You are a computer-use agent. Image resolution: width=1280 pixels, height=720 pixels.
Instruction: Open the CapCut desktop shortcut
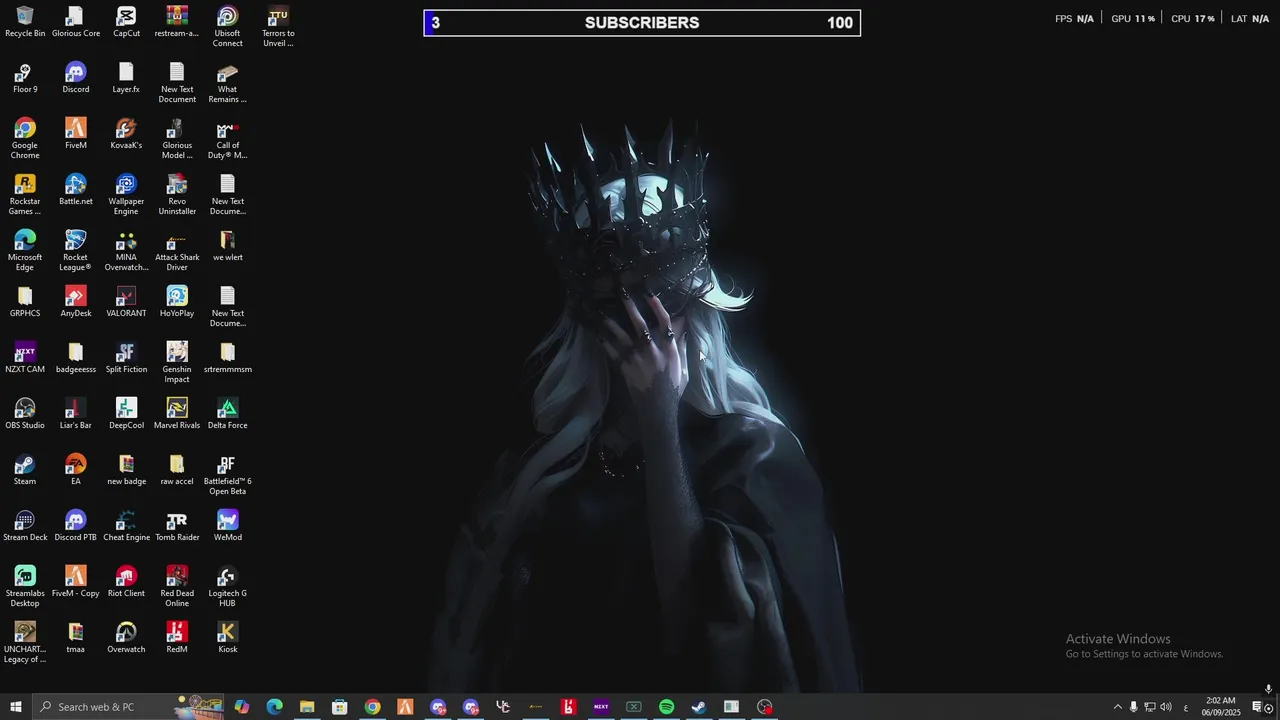pos(126,22)
